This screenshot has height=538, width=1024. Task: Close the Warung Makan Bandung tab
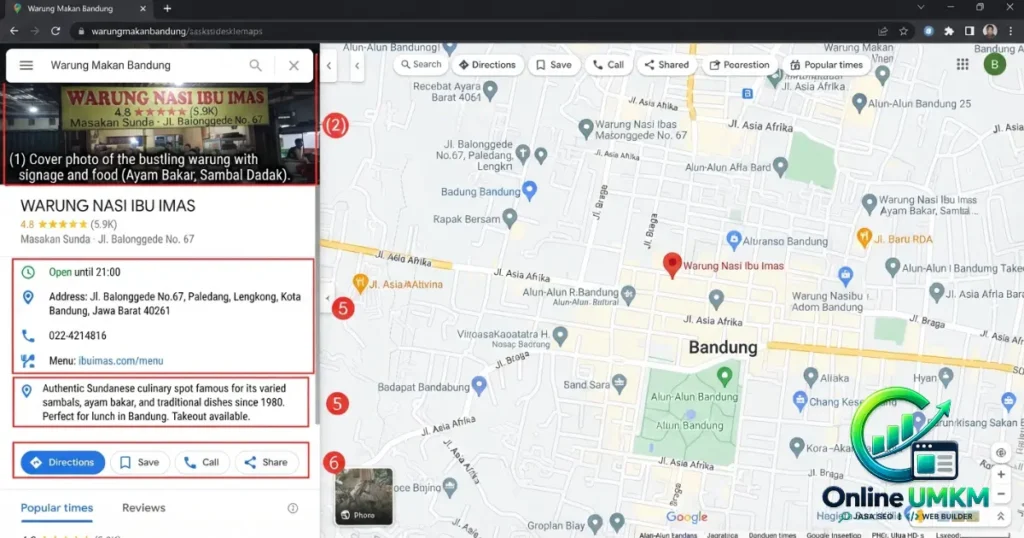point(143,8)
